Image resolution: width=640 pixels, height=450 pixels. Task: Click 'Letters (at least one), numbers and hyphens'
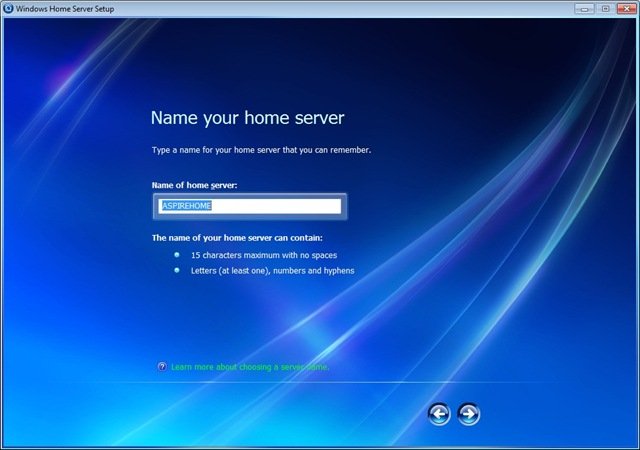tap(273, 271)
